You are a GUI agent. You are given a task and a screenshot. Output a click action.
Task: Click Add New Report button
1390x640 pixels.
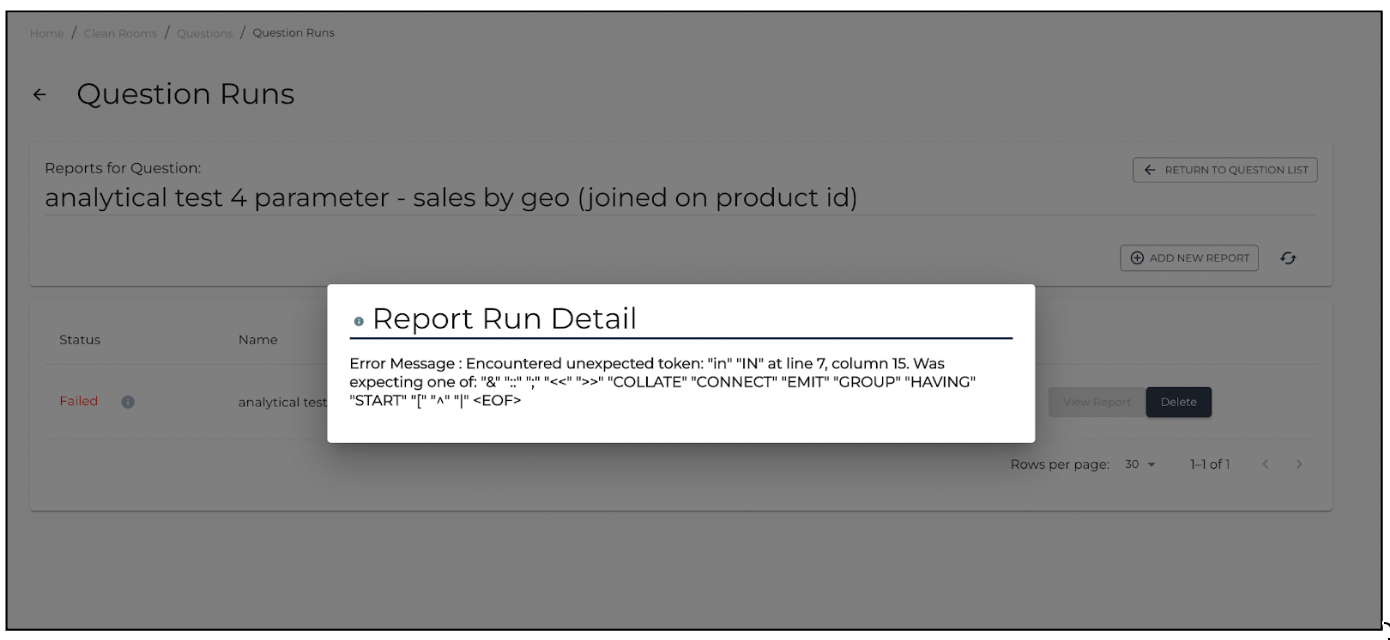coord(1189,258)
